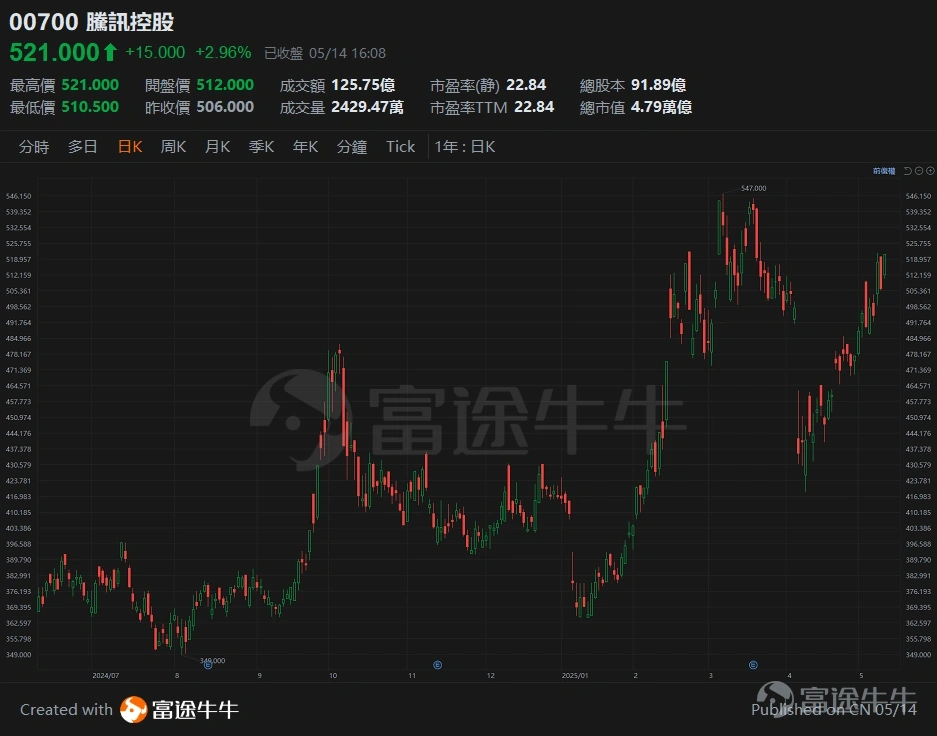
Task: Open the November earnings event marker E
Action: coord(437,665)
